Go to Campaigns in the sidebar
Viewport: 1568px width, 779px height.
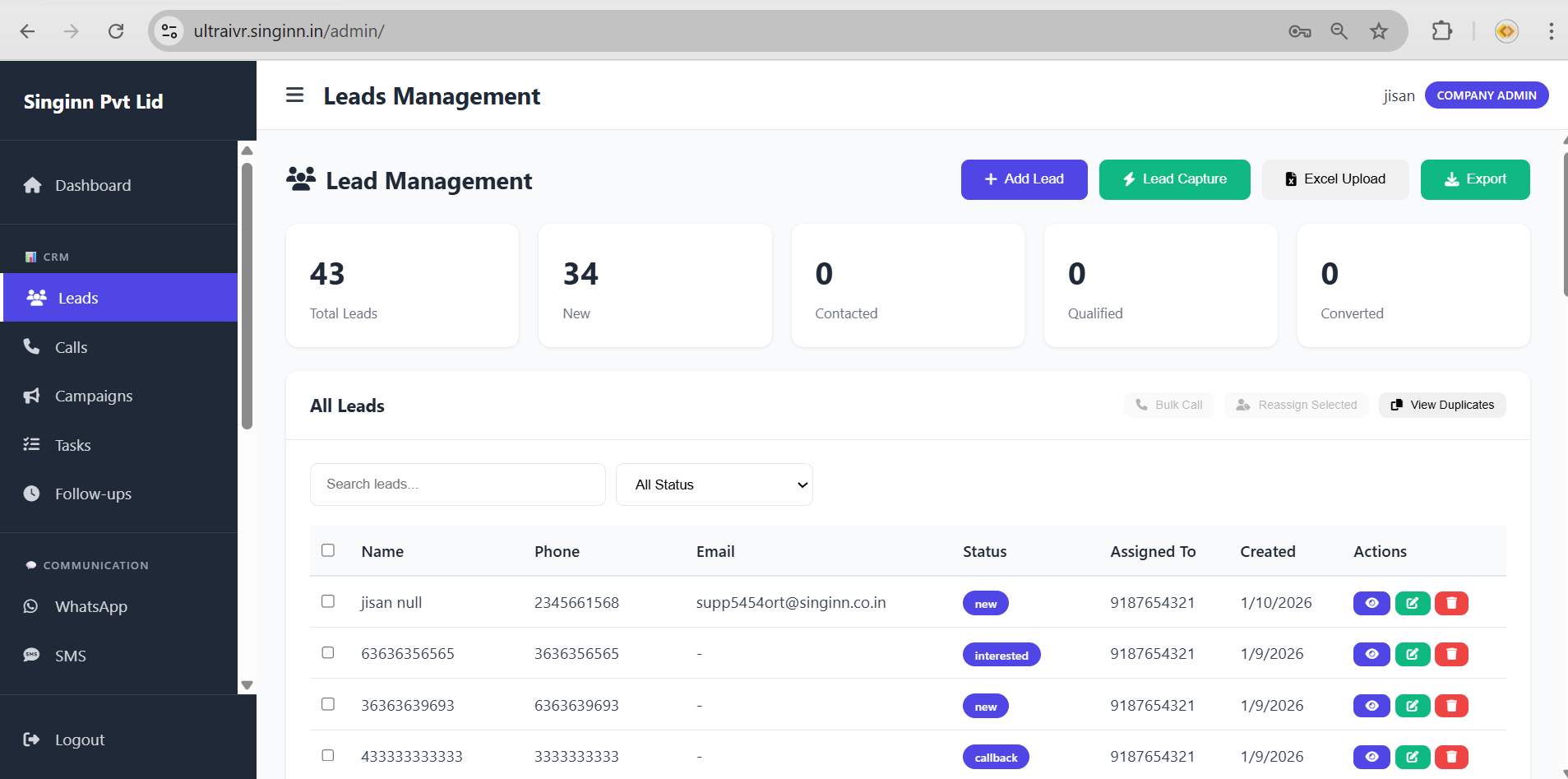point(94,396)
